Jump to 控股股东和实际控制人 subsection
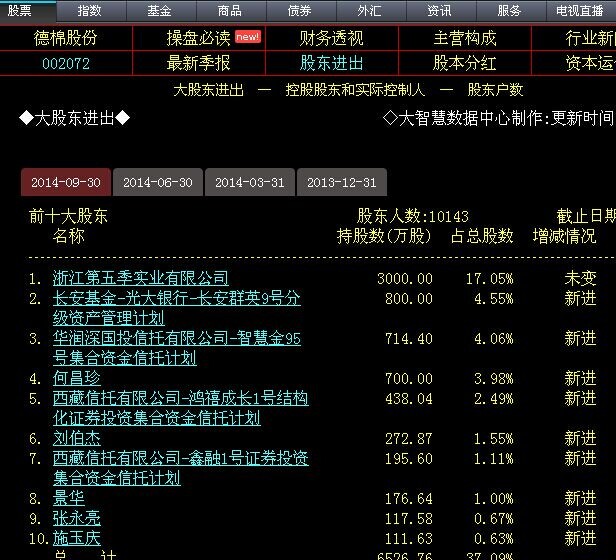The width and height of the screenshot is (616, 560). pos(355,90)
